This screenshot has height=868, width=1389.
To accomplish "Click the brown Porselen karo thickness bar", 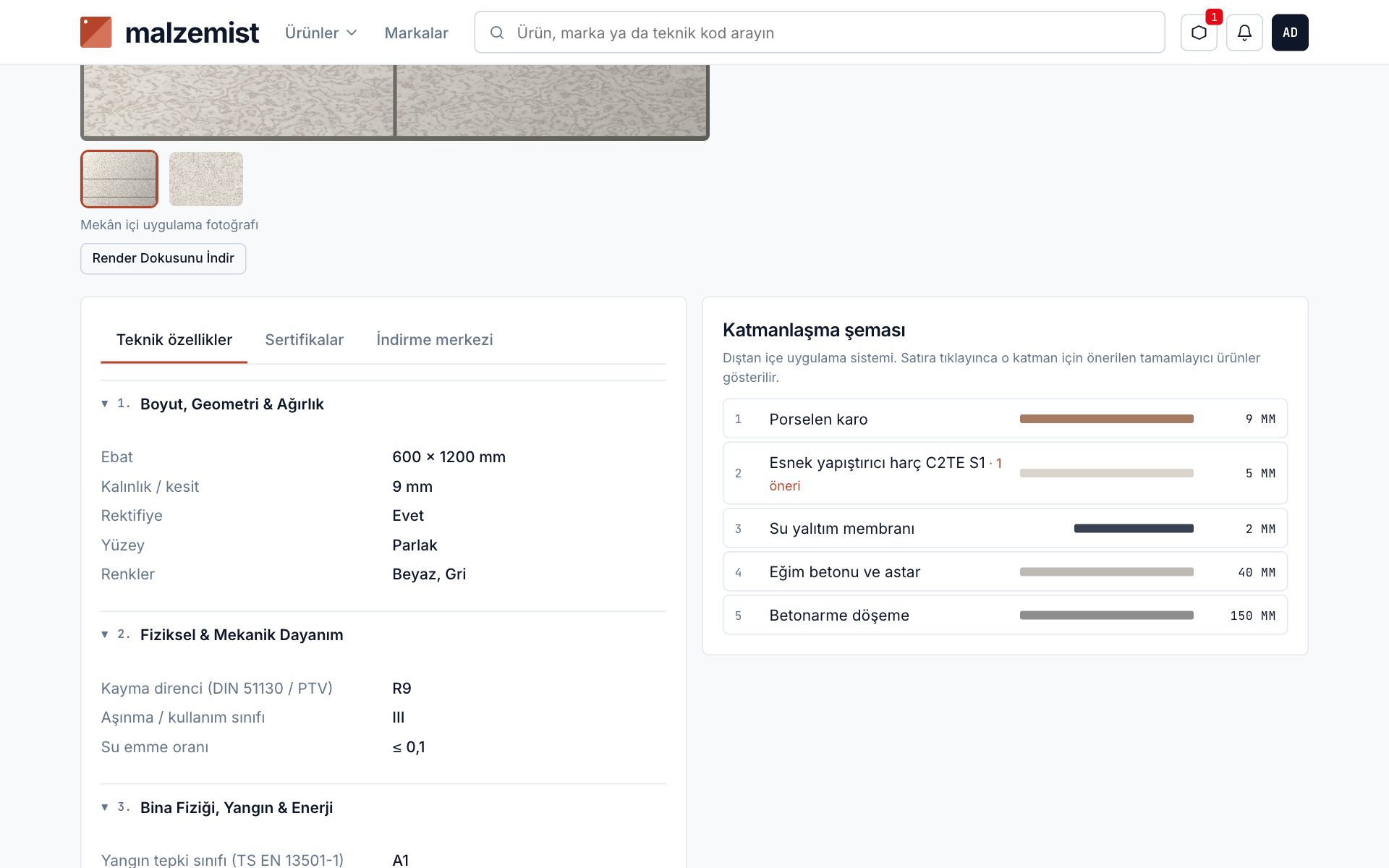I will click(1106, 419).
